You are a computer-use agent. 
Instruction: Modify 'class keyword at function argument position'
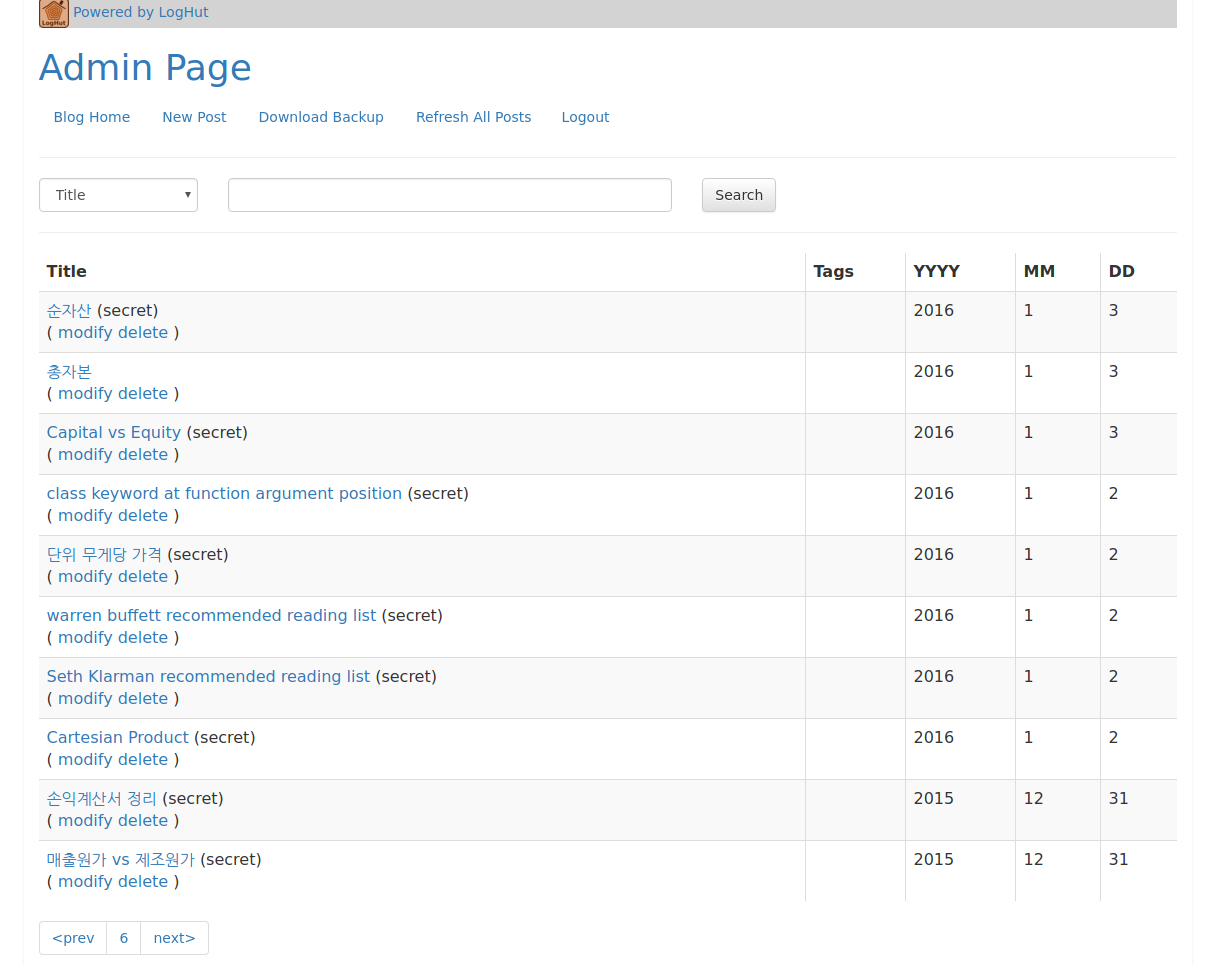click(86, 515)
